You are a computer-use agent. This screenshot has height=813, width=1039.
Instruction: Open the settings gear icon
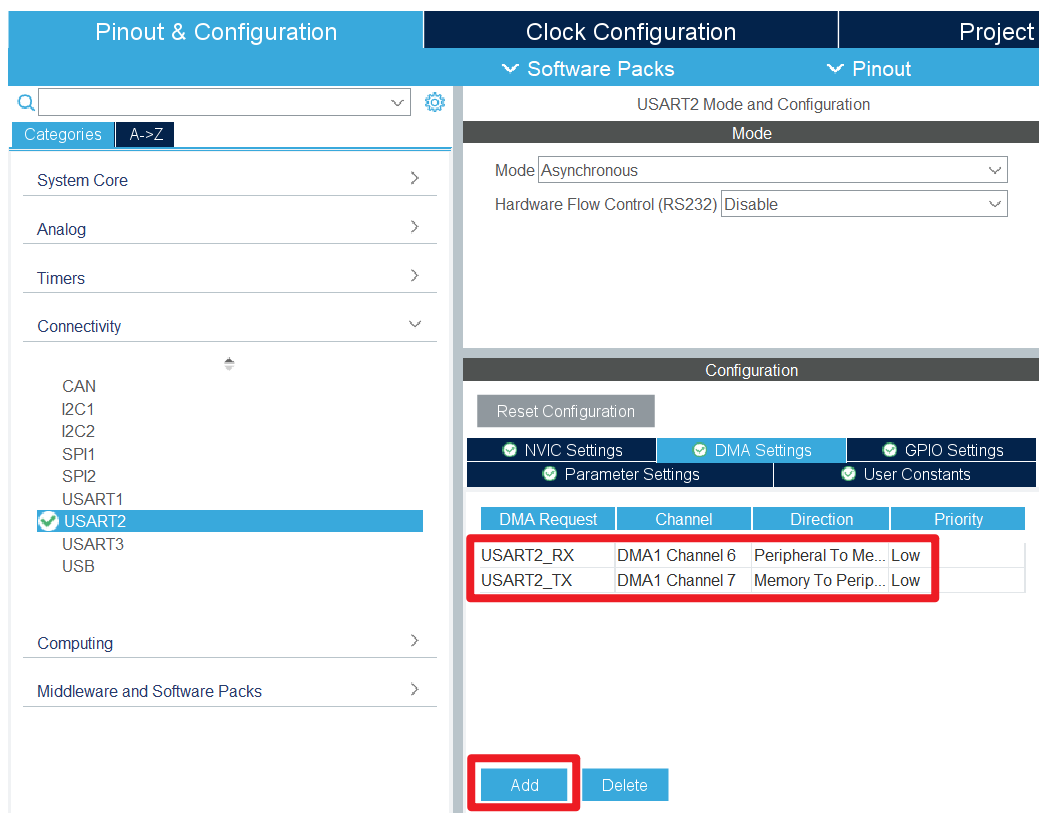pyautogui.click(x=434, y=101)
